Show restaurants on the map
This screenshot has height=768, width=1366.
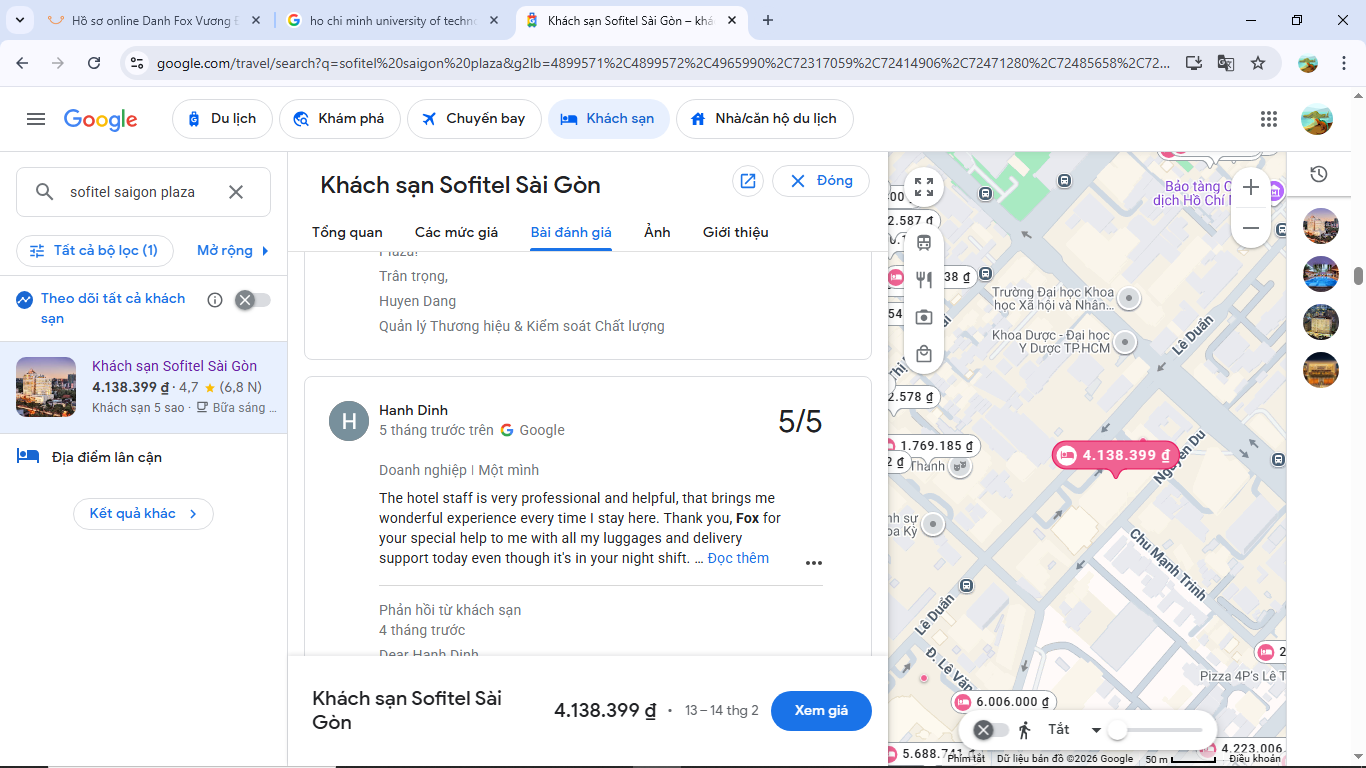click(x=924, y=280)
